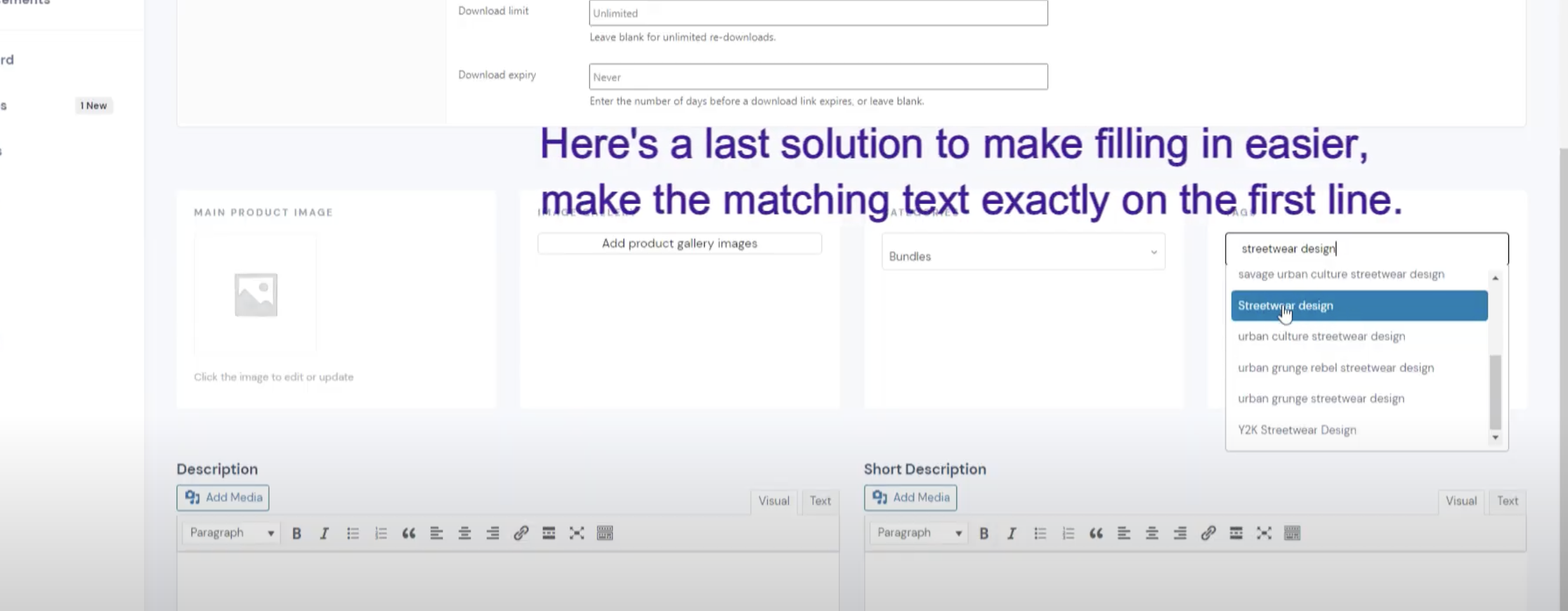This screenshot has width=1568, height=611.
Task: Toggle italic in Description editor toolbar
Action: (x=324, y=533)
